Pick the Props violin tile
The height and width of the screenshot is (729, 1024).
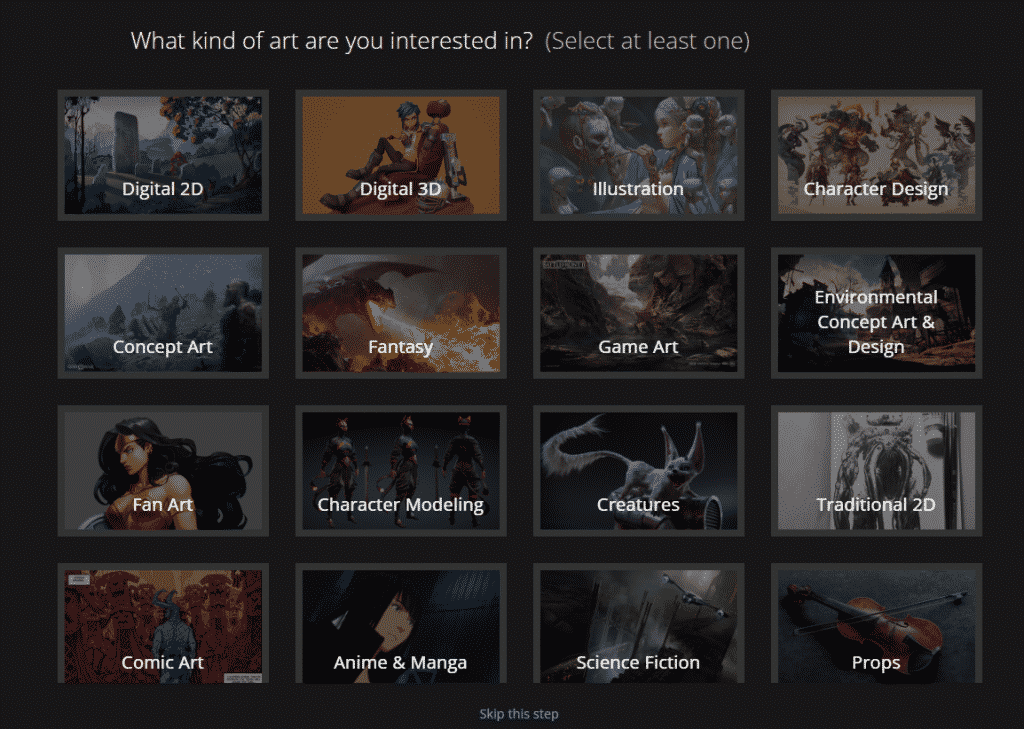876,623
